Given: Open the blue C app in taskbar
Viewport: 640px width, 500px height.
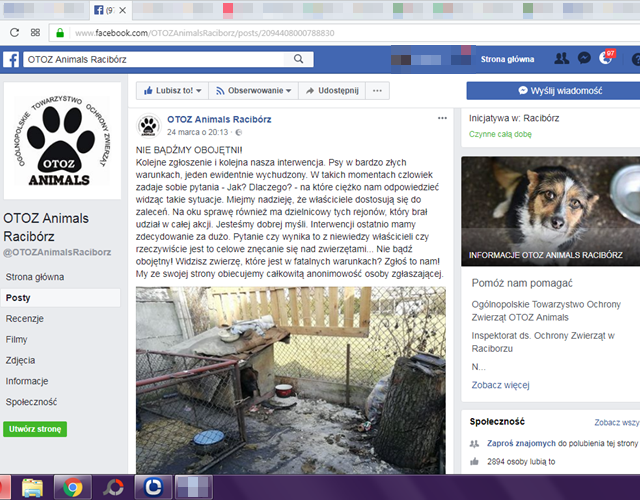Looking at the screenshot, I should coord(153,487).
